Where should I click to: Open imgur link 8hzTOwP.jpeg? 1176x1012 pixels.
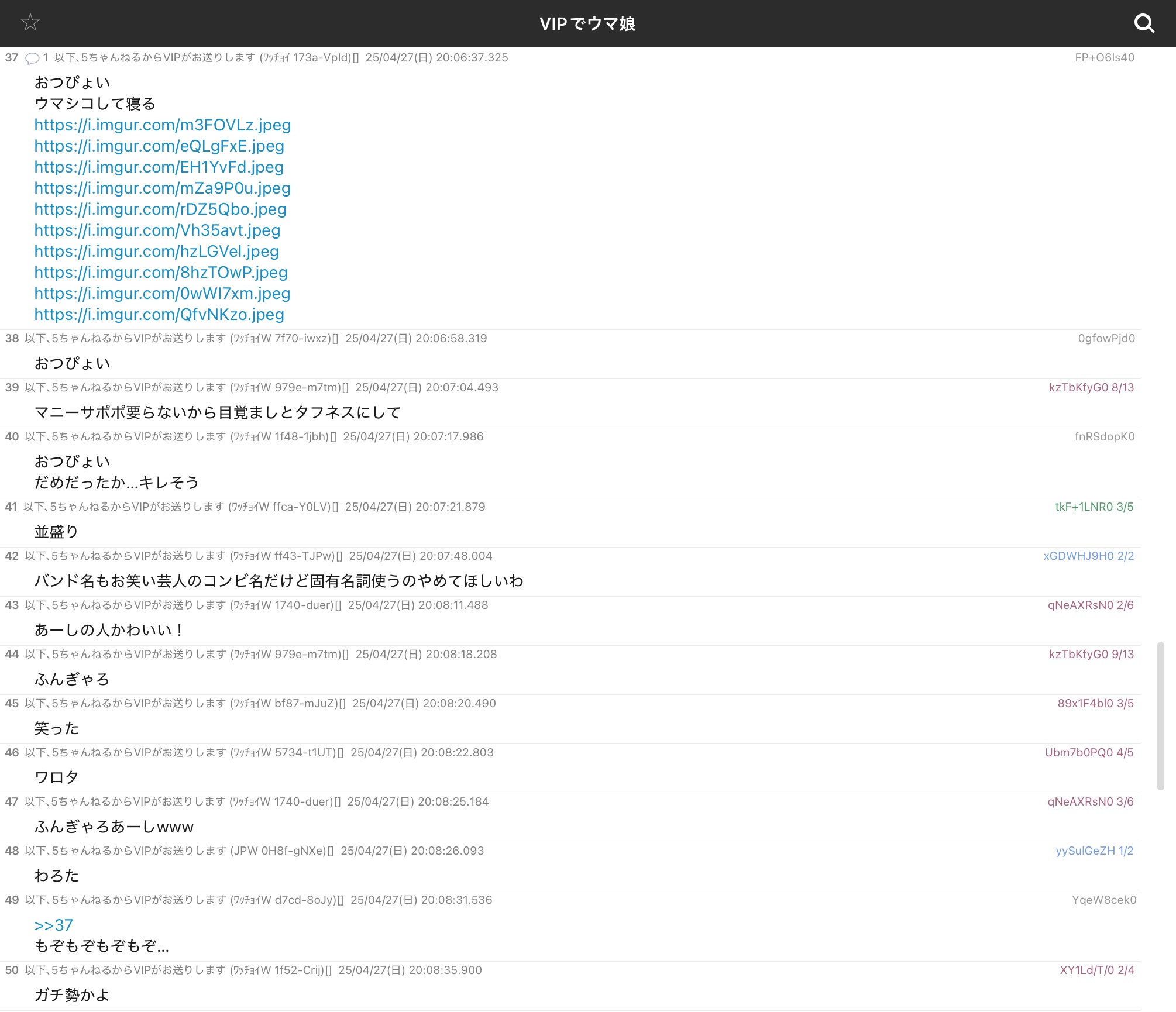click(160, 273)
